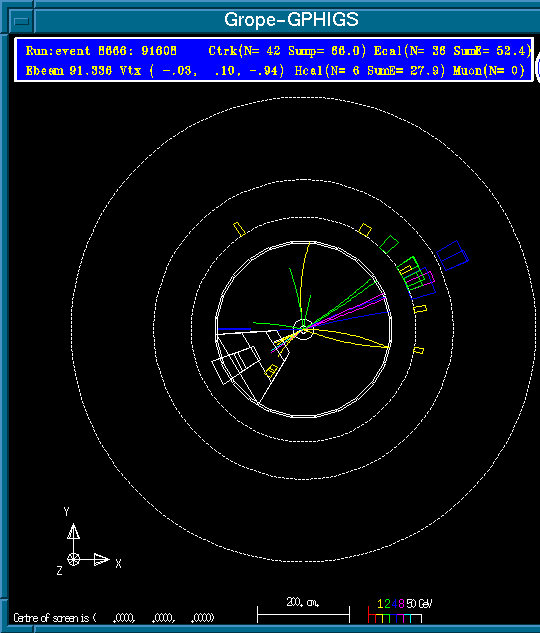Click the magenta 8 GeV legend color
The width and height of the screenshot is (540, 633).
[401, 604]
